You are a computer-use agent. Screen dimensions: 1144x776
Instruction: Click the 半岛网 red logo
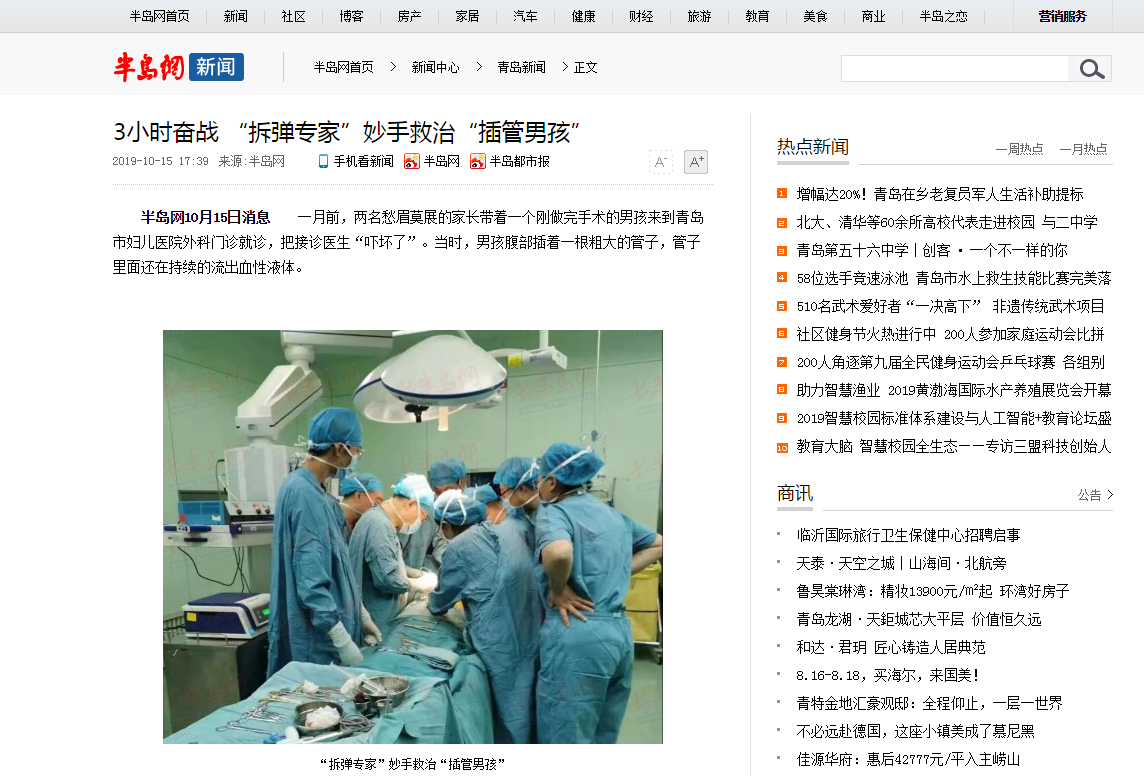click(x=149, y=67)
